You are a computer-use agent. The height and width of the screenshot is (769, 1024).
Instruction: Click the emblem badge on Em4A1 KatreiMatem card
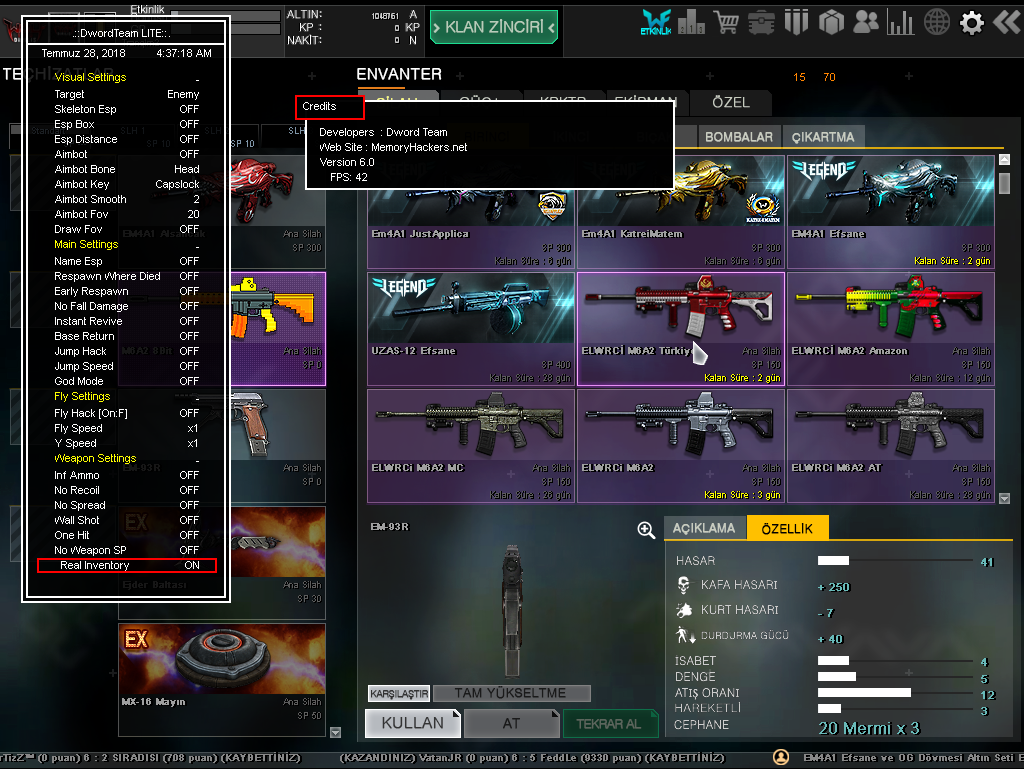click(763, 208)
